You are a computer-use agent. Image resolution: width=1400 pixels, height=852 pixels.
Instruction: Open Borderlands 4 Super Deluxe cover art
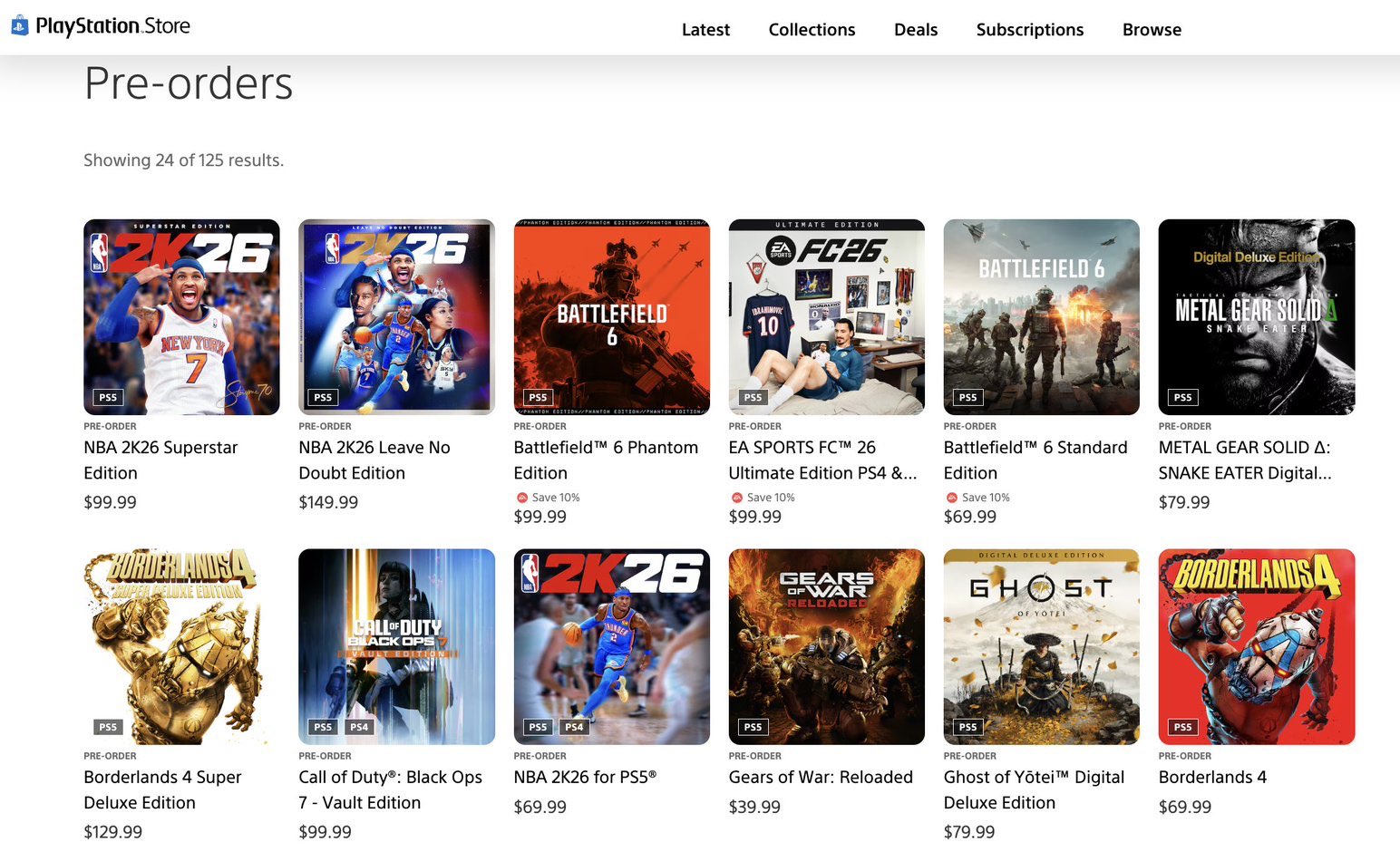coord(181,646)
